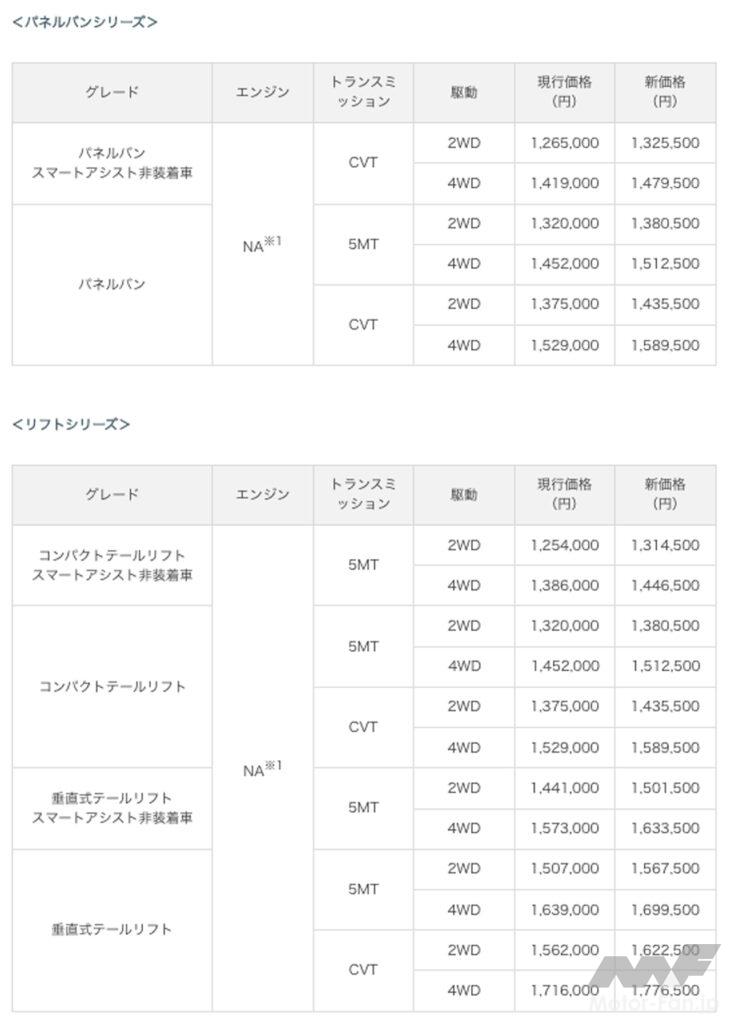Click the 1,325,500 new price cell
Screen dimensions: 731x1024
[665, 143]
